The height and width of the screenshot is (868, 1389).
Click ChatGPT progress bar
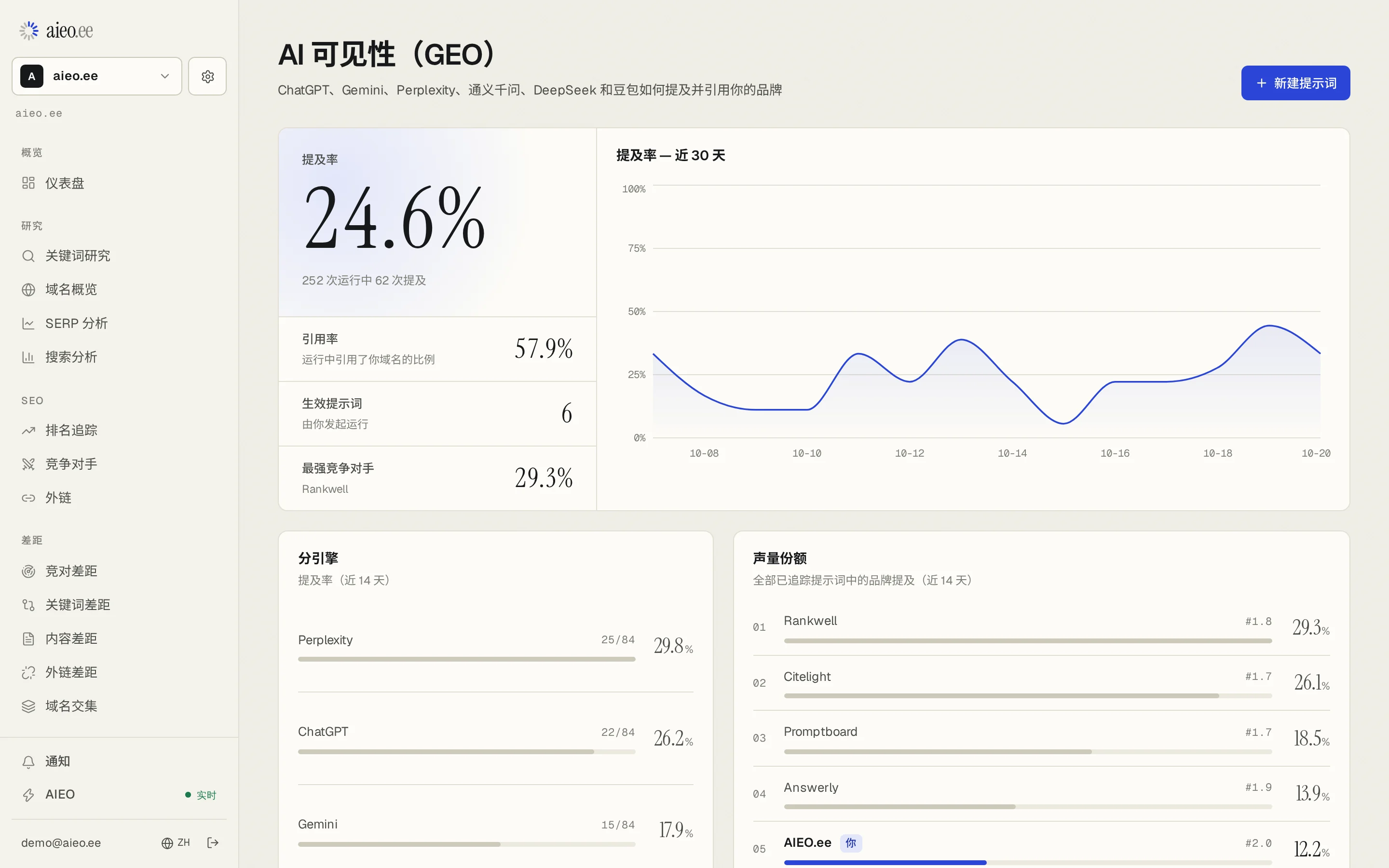(x=466, y=751)
